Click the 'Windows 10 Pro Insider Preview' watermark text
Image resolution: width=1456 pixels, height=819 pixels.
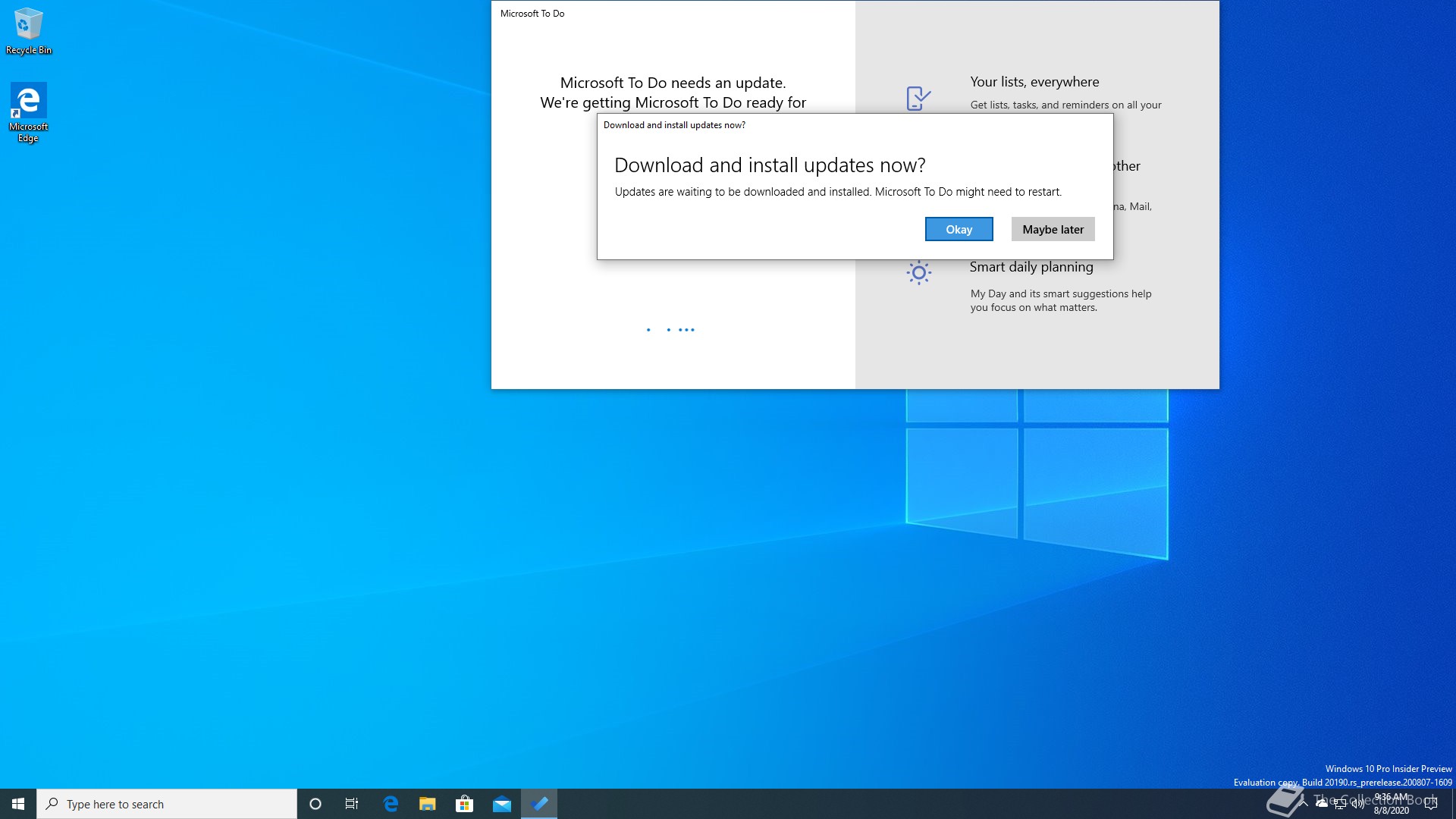coord(1389,769)
